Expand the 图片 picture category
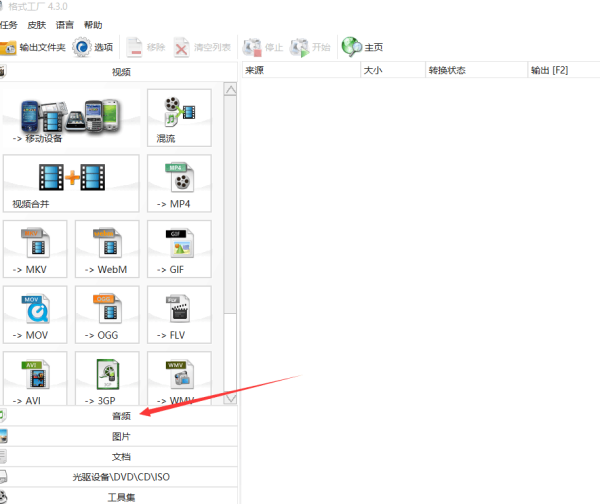Screen dimensions: 600x504 point(120,436)
